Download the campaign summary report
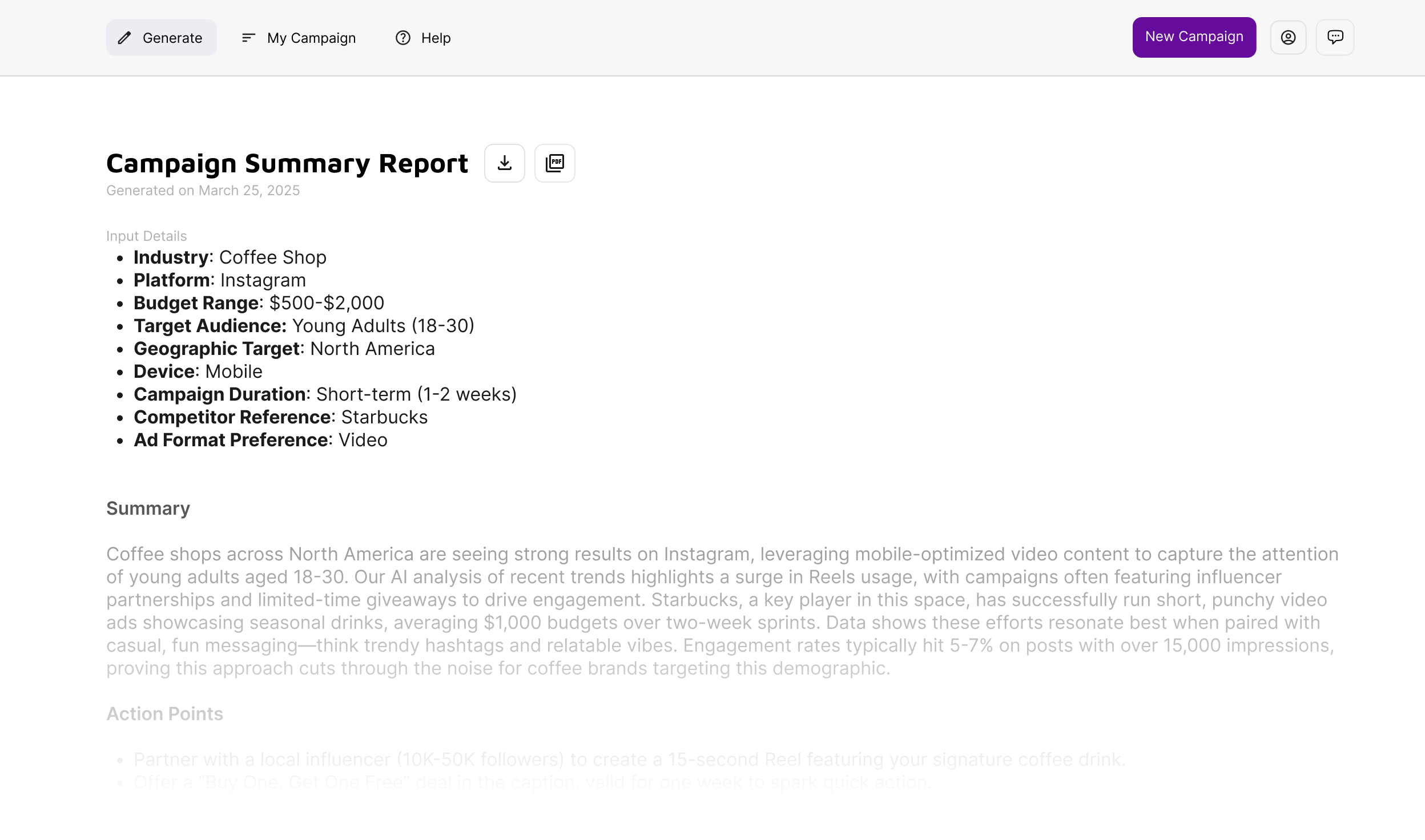 (x=504, y=163)
